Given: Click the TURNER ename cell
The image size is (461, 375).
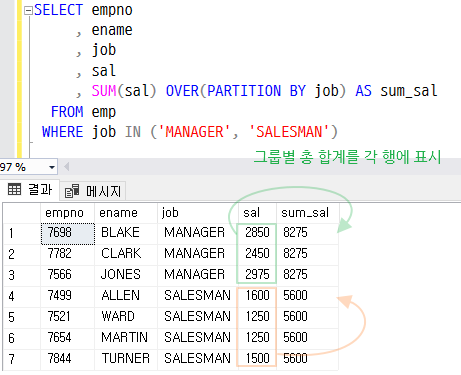Looking at the screenshot, I should [126, 359].
